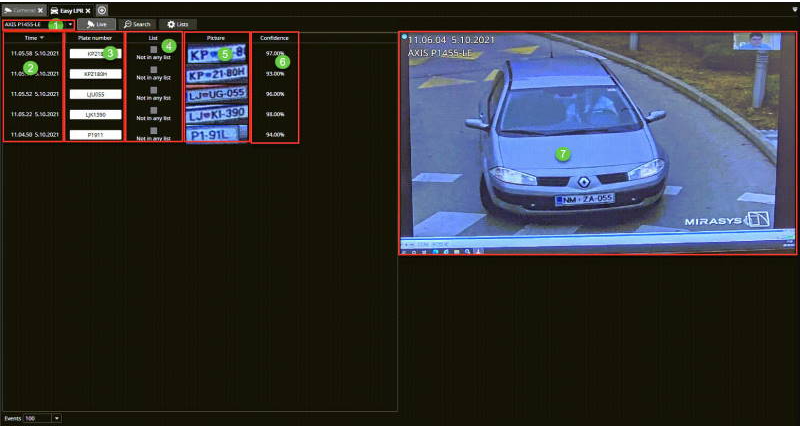Click the plate number field showing LJK1390
803x427 pixels.
(x=96, y=114)
